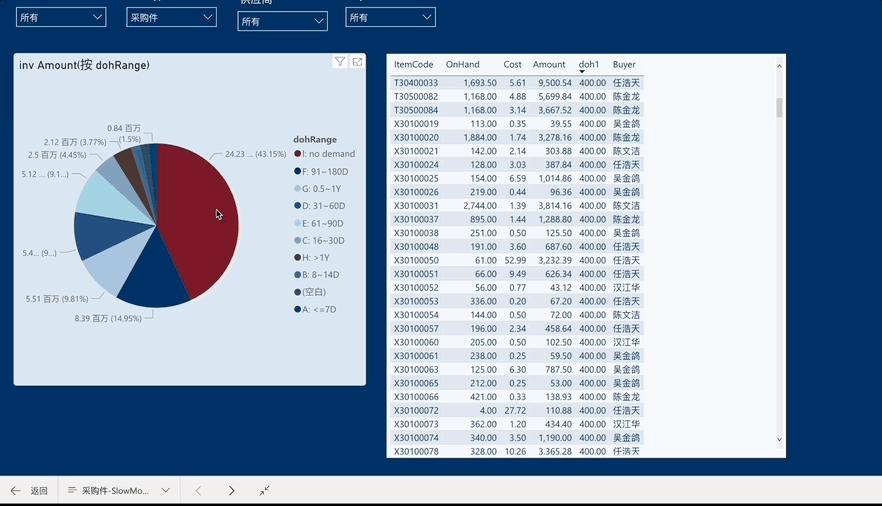
Task: Go back using the 返回 arrow
Action: point(15,491)
